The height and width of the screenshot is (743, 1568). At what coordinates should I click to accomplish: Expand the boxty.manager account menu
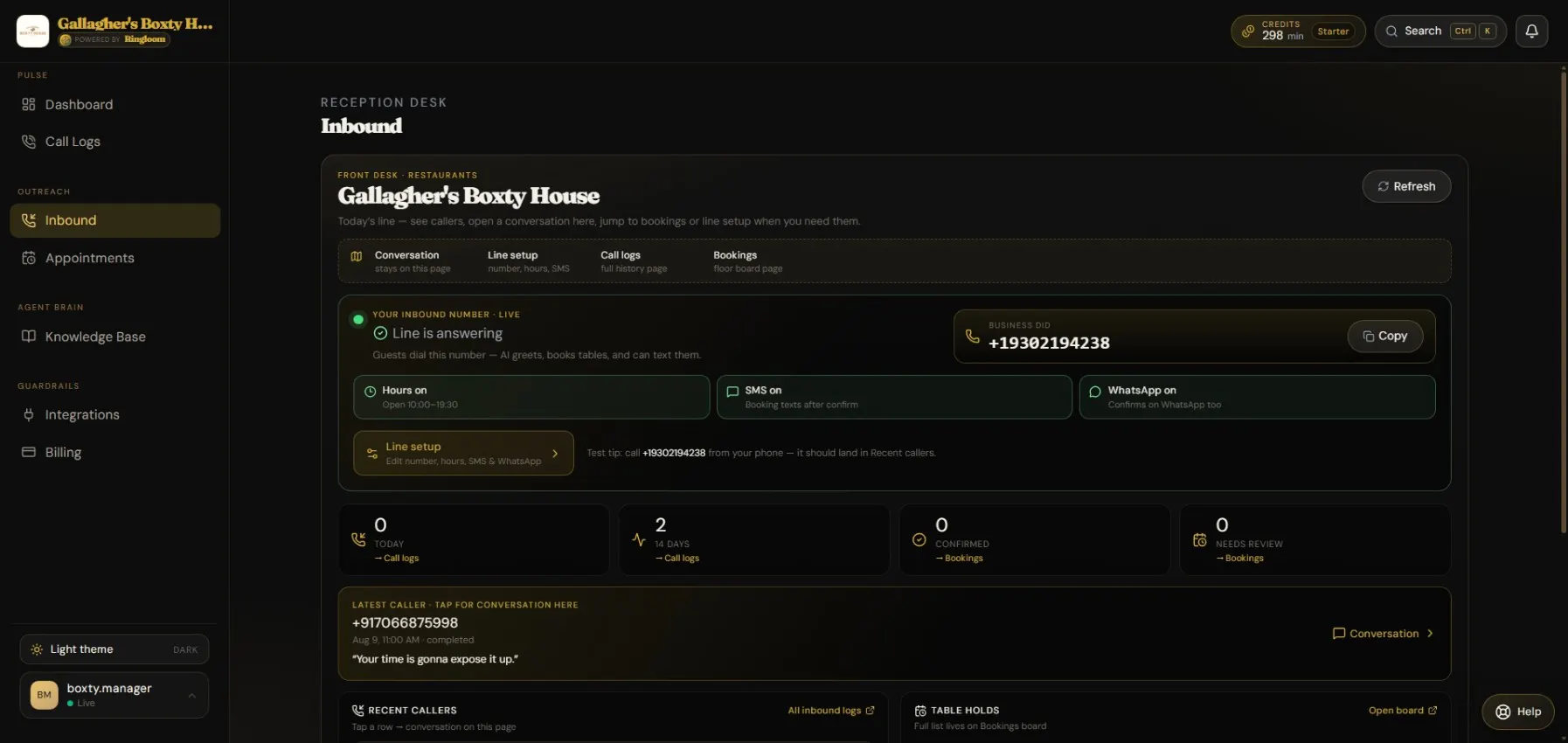tap(114, 695)
